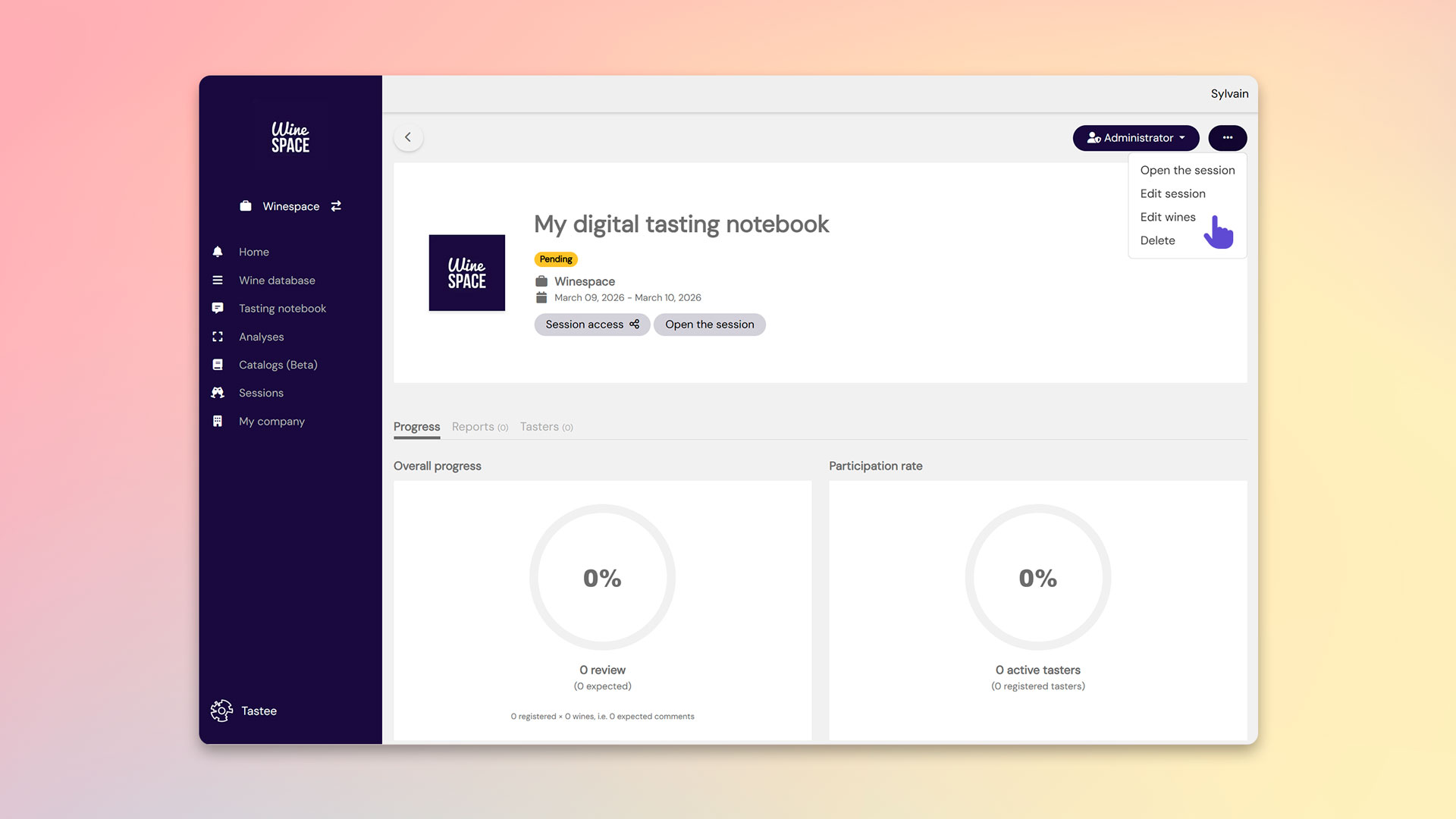Select Delete in the options menu
This screenshot has width=1456, height=819.
pyautogui.click(x=1157, y=240)
